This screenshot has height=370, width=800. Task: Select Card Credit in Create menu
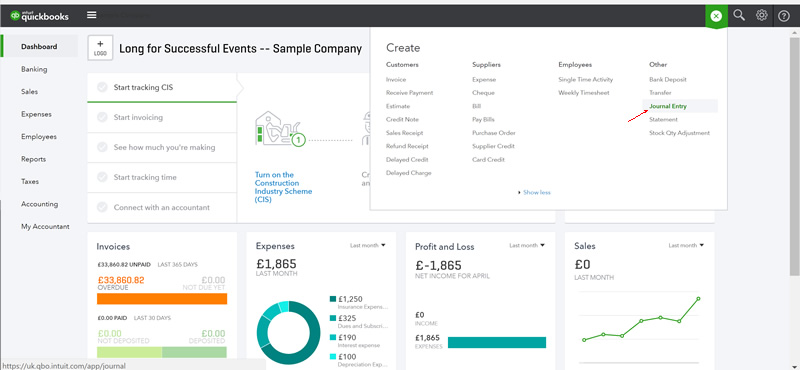coord(488,160)
